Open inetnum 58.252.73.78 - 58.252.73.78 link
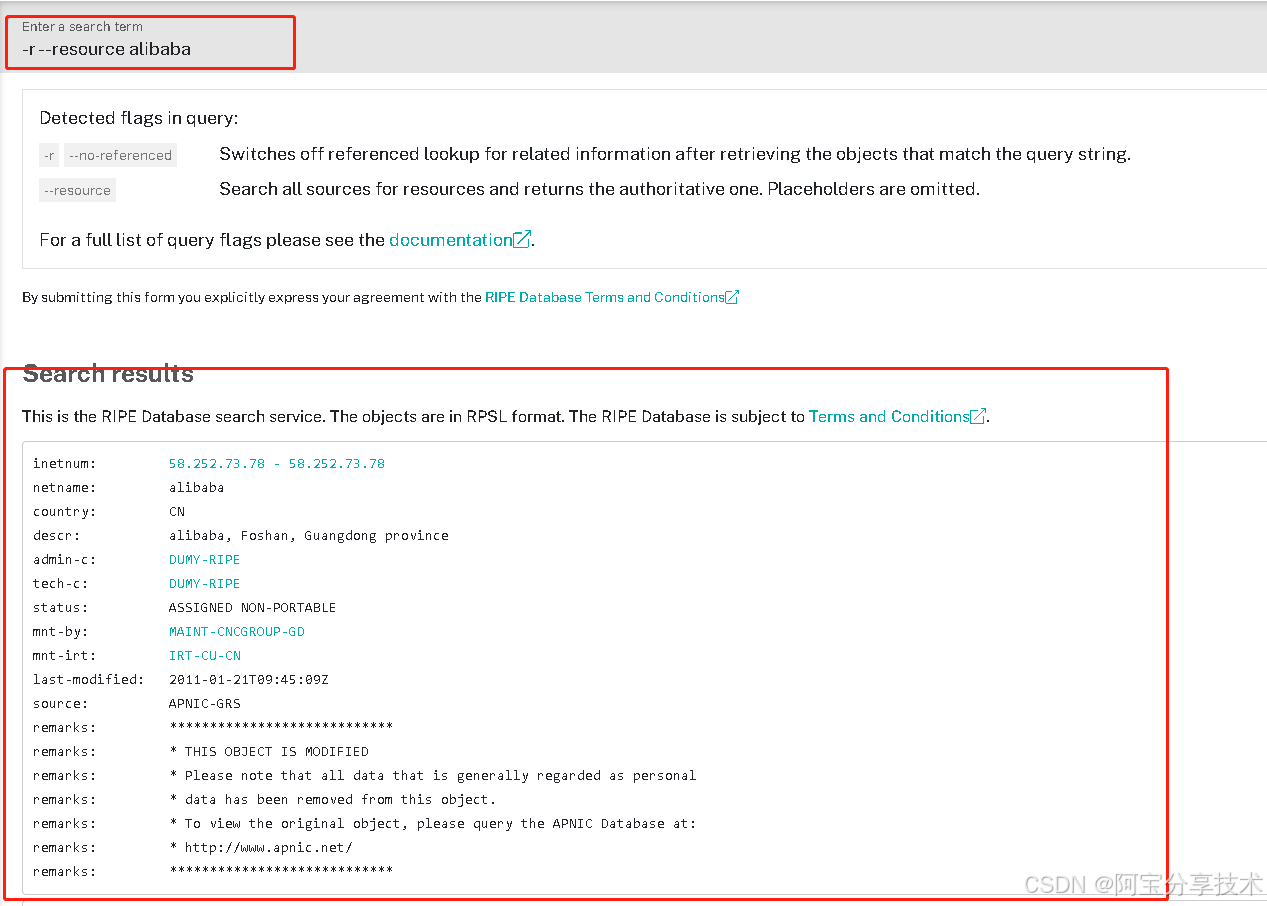The image size is (1267, 906). (277, 464)
